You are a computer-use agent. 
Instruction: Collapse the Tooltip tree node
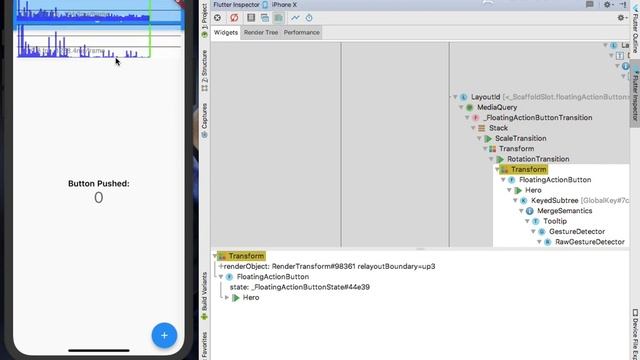527,221
